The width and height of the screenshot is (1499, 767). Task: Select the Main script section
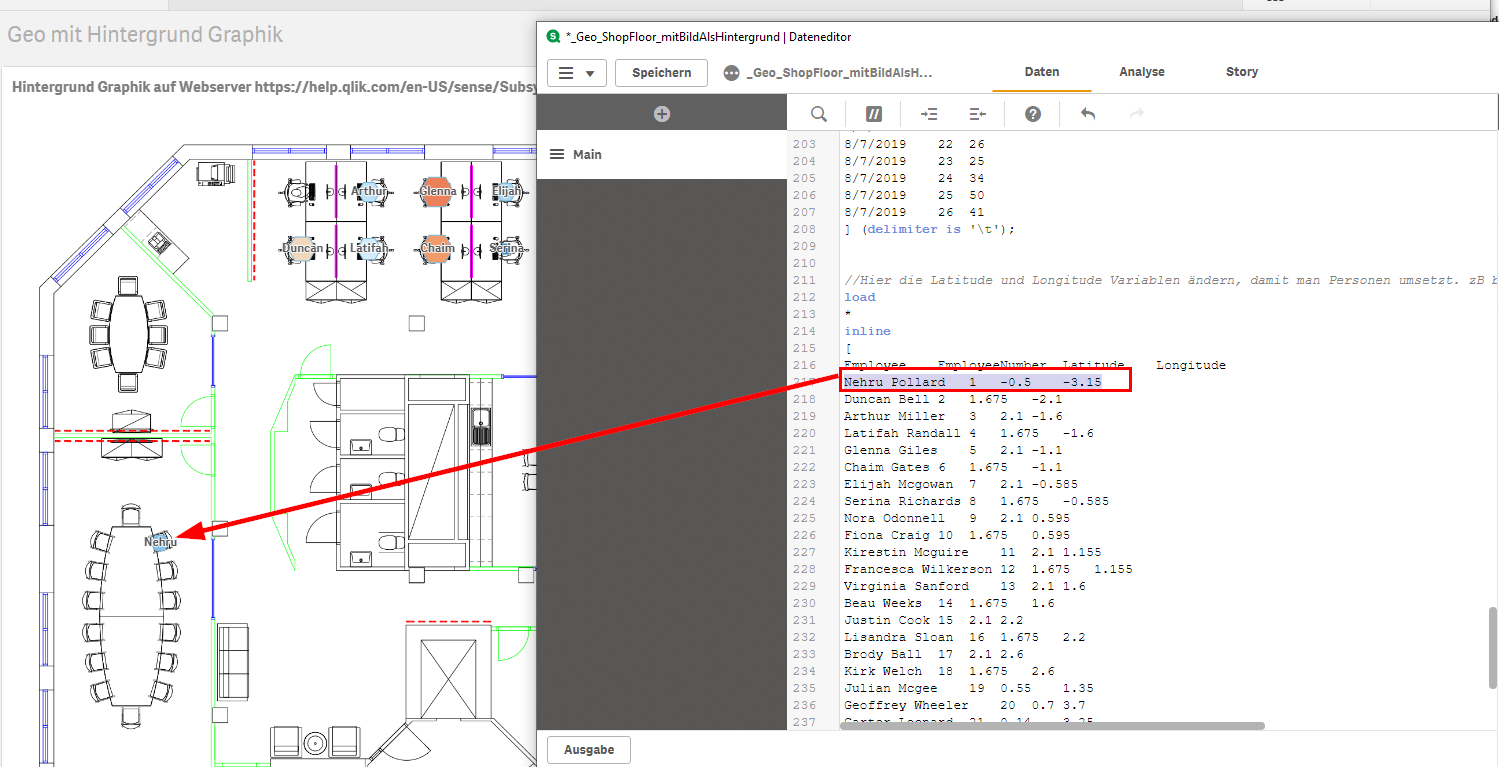pos(662,154)
